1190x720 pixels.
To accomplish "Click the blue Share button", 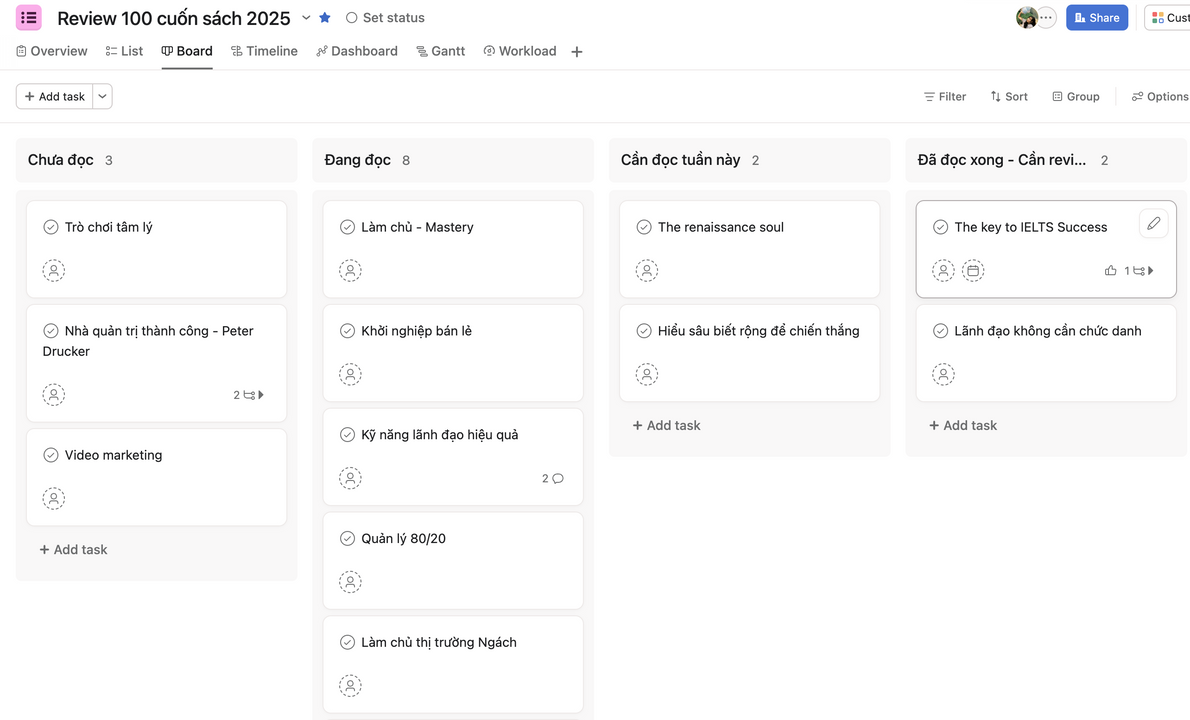I will point(1096,18).
